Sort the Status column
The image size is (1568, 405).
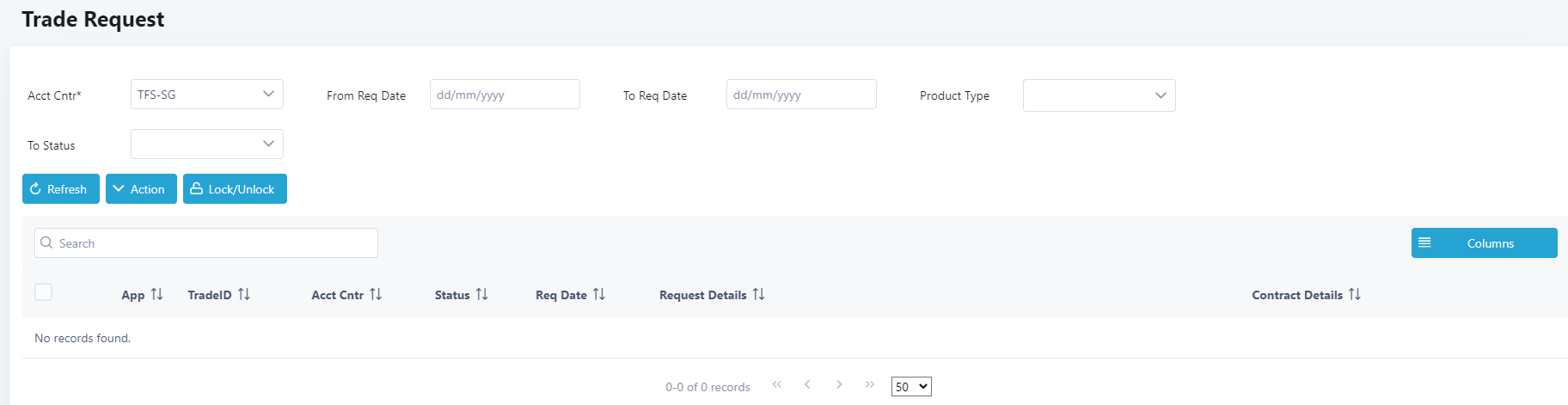481,294
